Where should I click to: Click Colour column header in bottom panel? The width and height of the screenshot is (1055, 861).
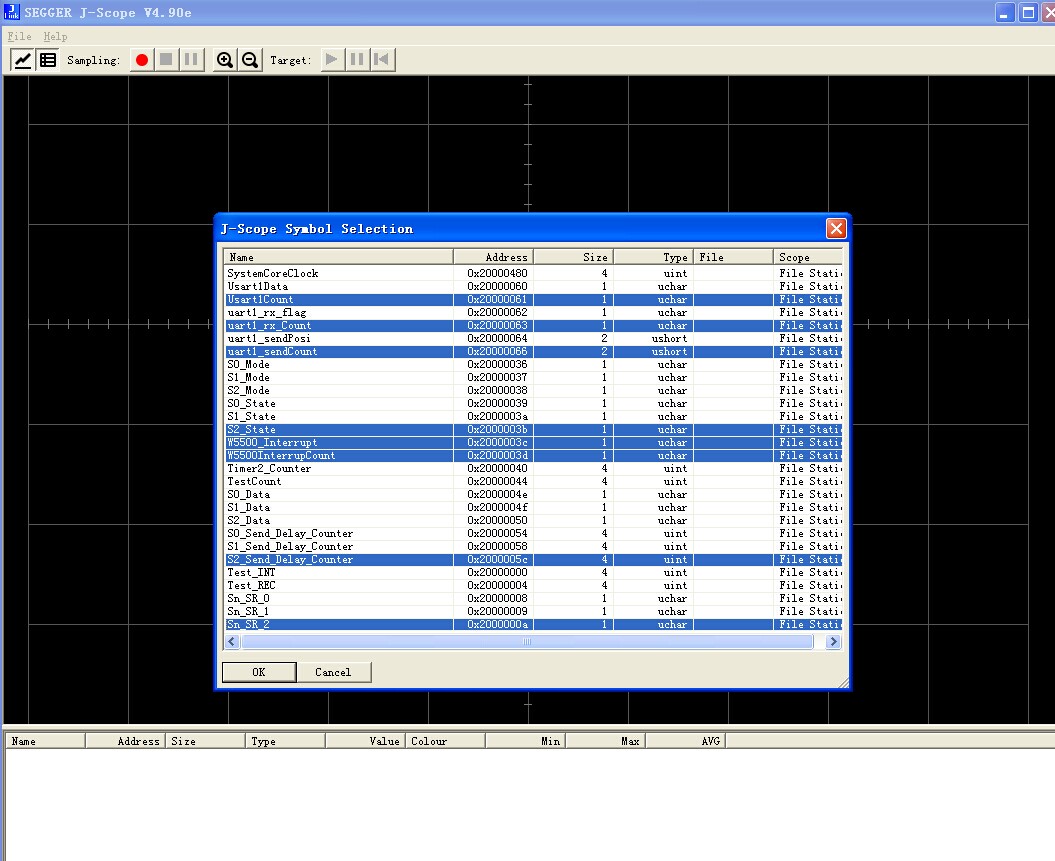445,741
